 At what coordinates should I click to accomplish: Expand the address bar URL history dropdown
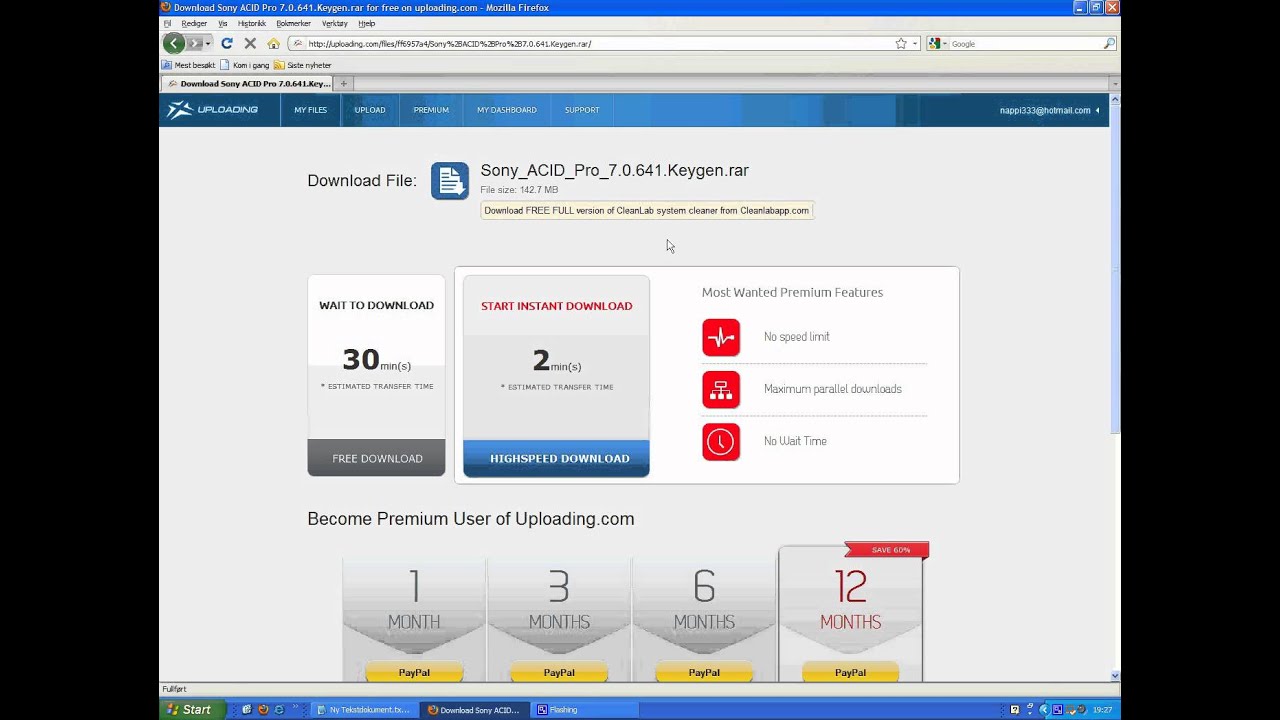point(915,44)
